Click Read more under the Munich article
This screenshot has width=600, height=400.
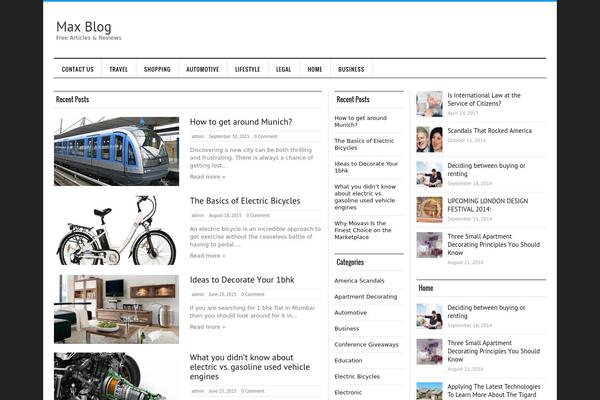pyautogui.click(x=207, y=176)
